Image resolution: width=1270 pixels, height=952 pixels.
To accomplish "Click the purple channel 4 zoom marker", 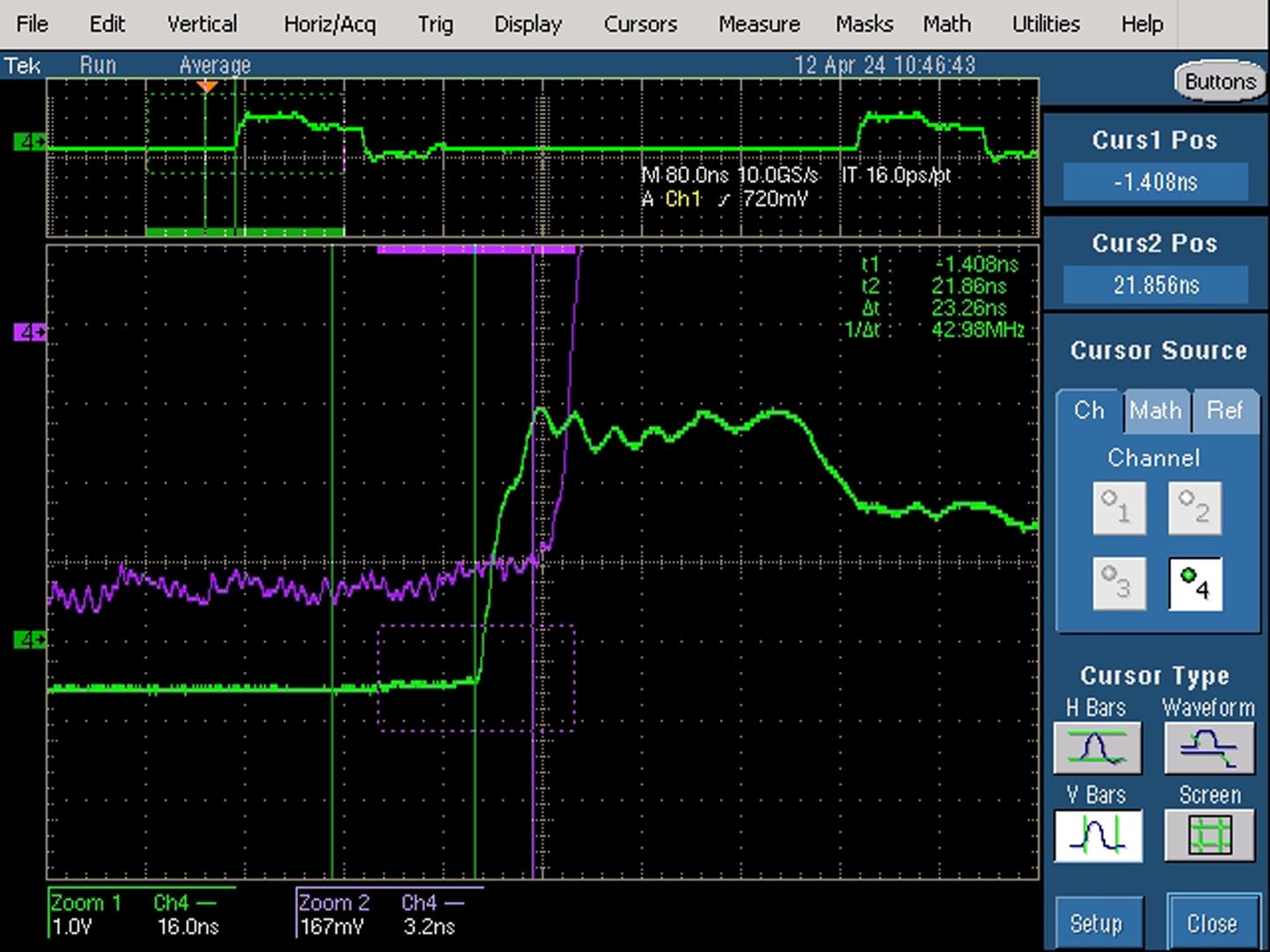I will (x=29, y=332).
